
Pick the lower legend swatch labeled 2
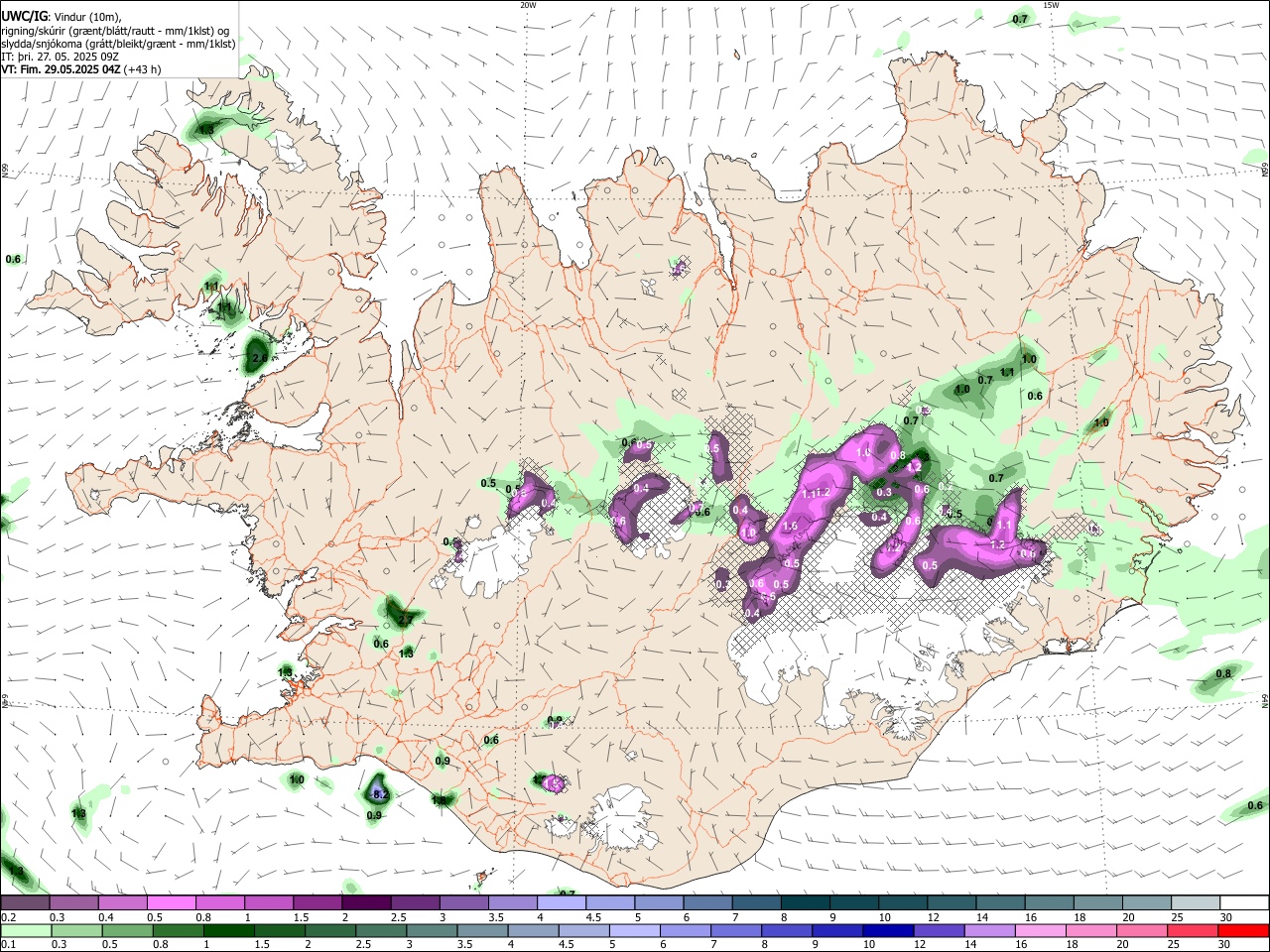(x=330, y=930)
